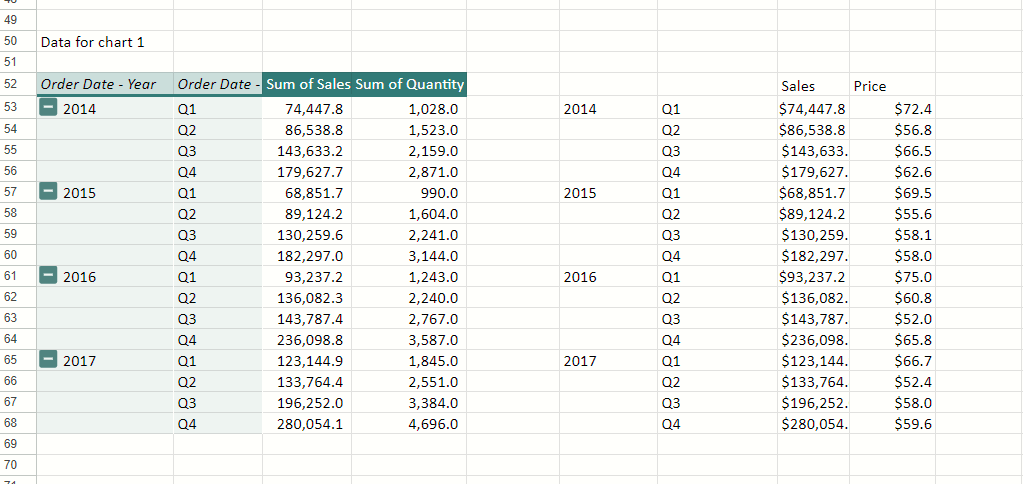Viewport: 1023px width, 484px height.
Task: Select cell with sales value 130,259.6
Action: (x=307, y=234)
